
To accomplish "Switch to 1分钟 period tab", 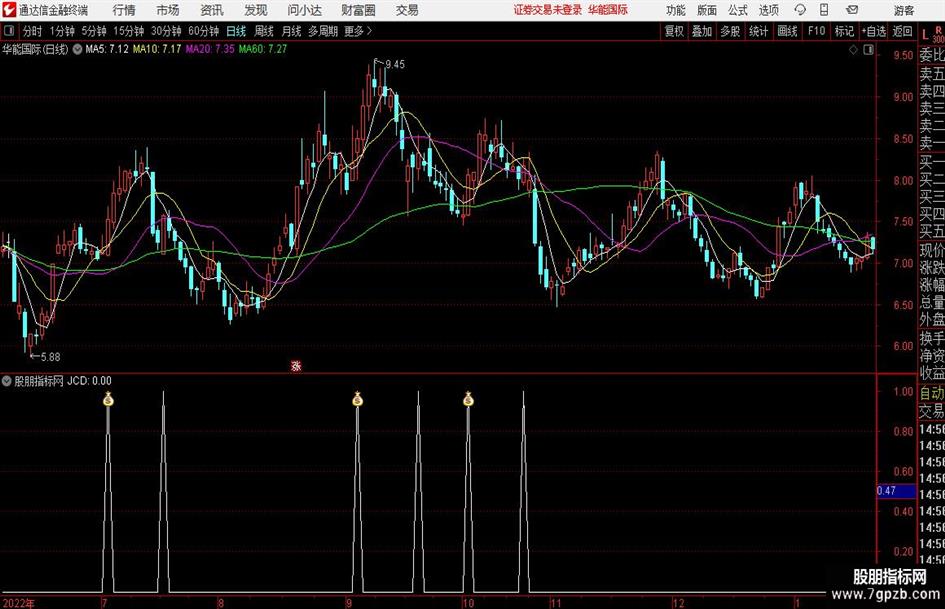I will coord(61,31).
